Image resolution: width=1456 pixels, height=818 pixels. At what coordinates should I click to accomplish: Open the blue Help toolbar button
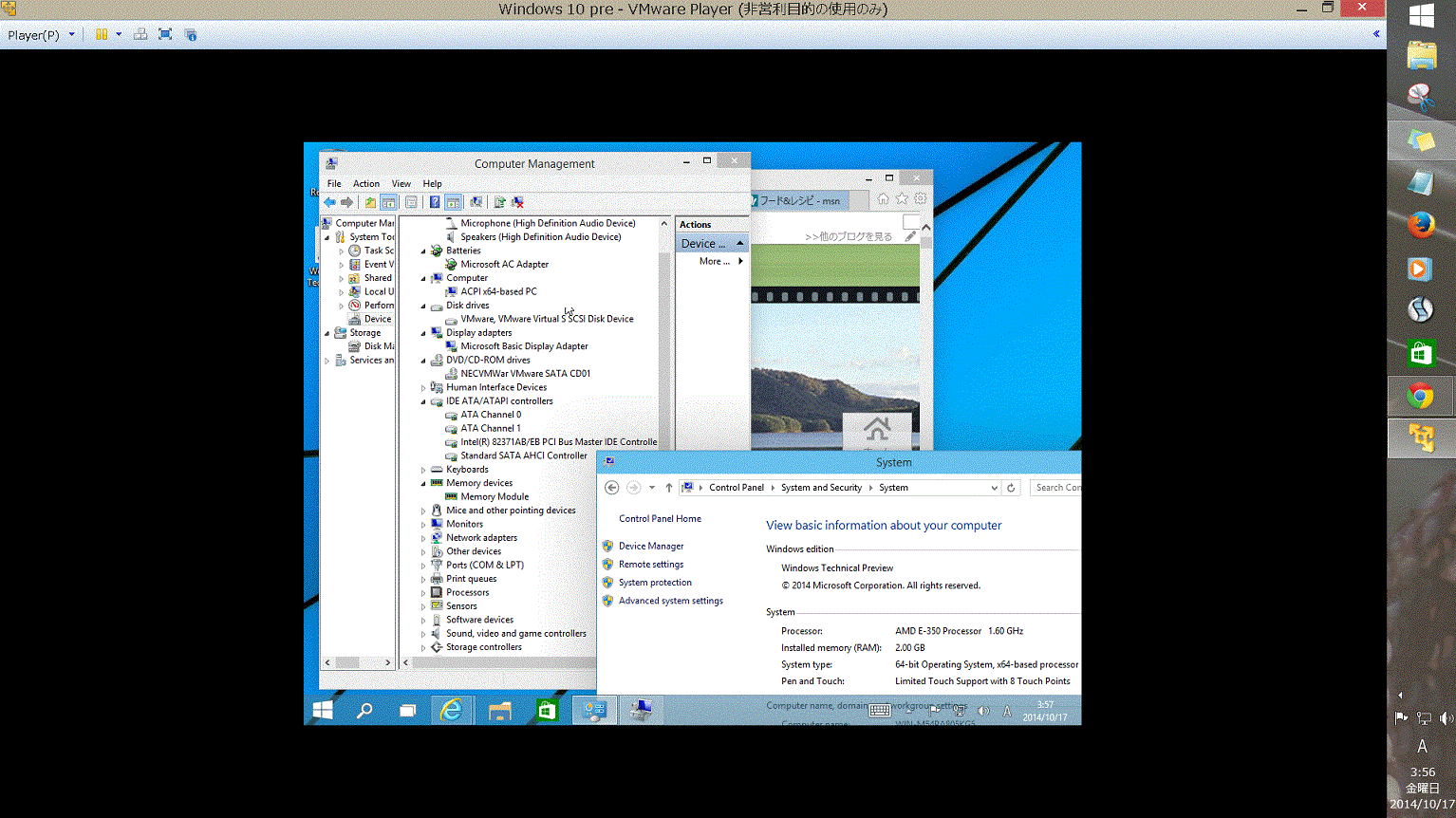point(435,202)
